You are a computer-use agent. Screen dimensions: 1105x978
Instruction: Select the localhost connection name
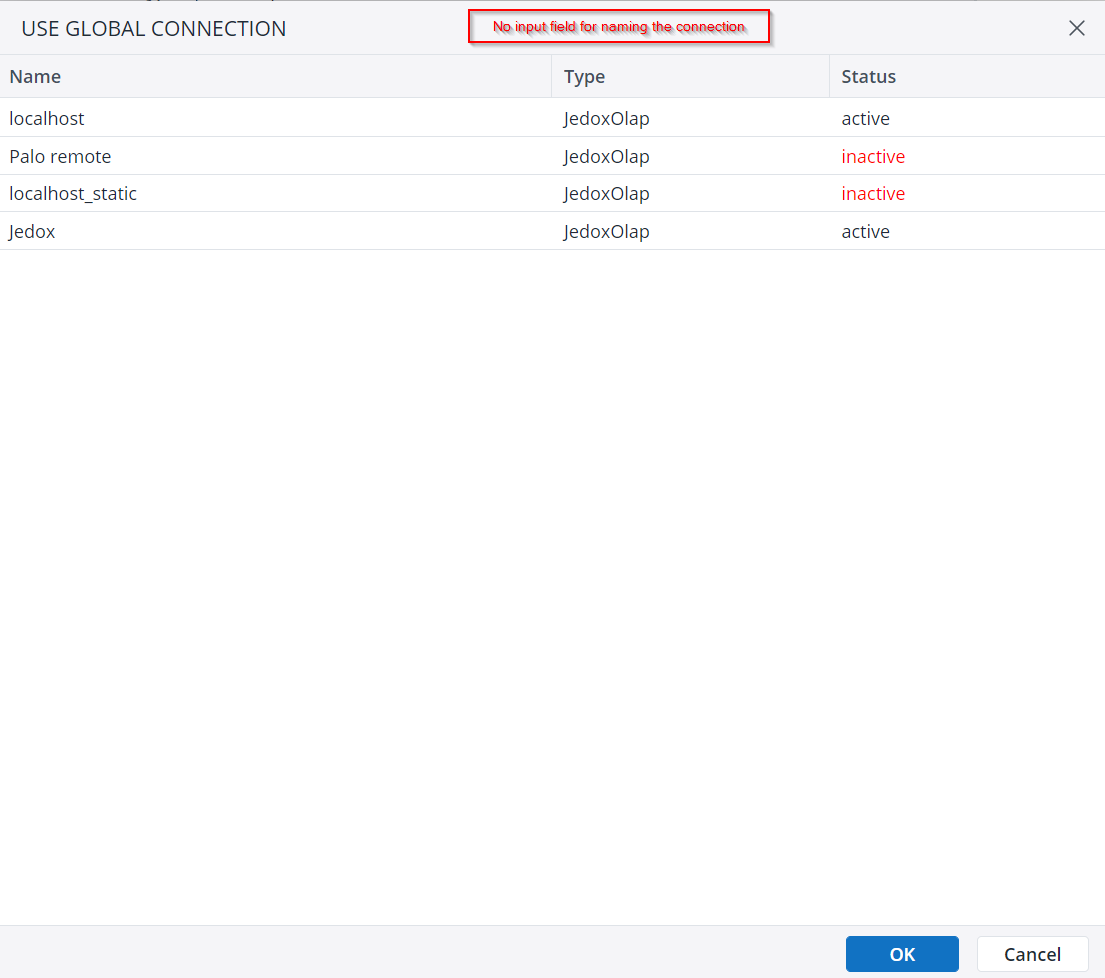(47, 118)
